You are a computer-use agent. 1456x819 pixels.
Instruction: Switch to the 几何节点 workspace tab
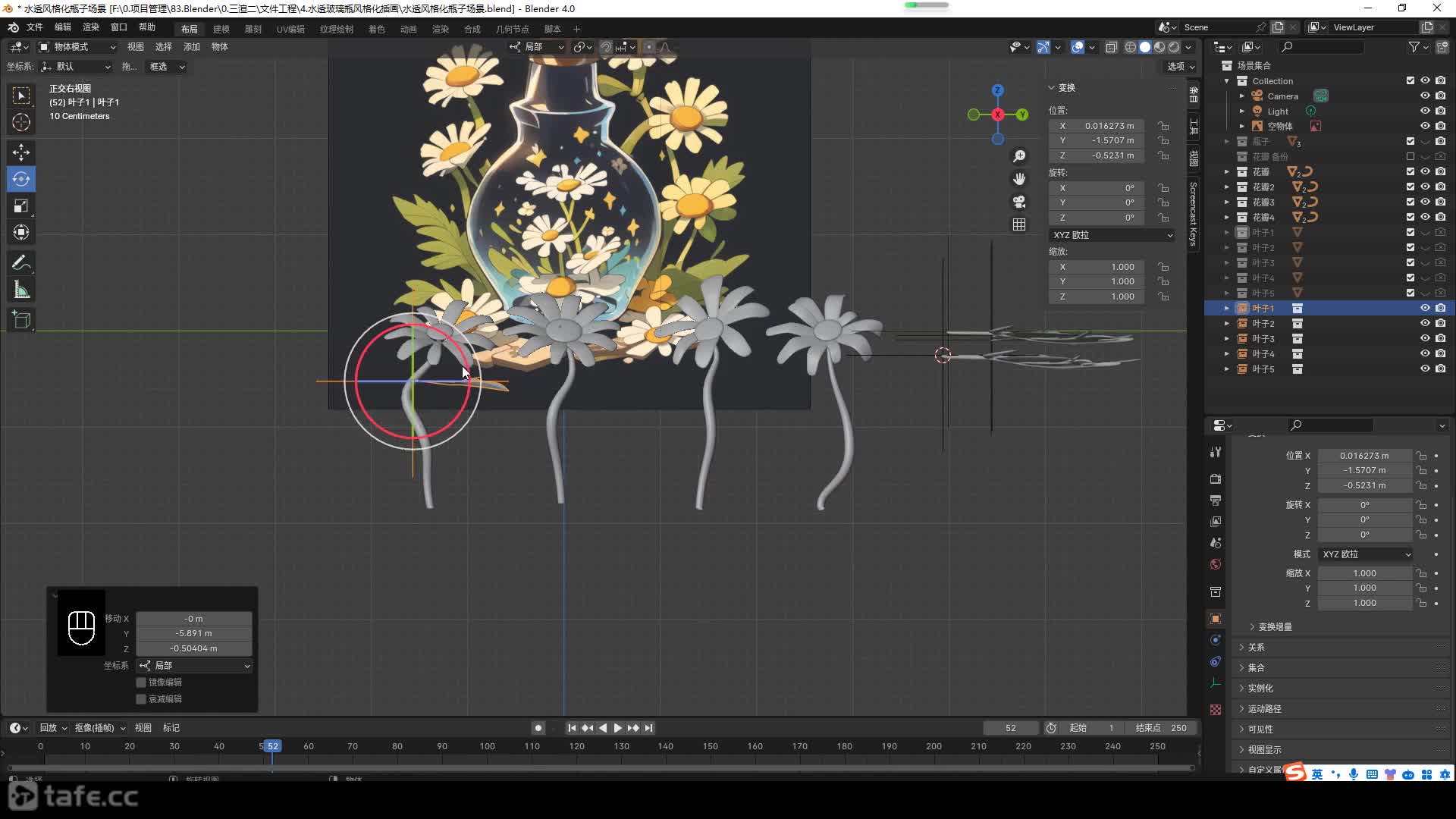point(513,29)
